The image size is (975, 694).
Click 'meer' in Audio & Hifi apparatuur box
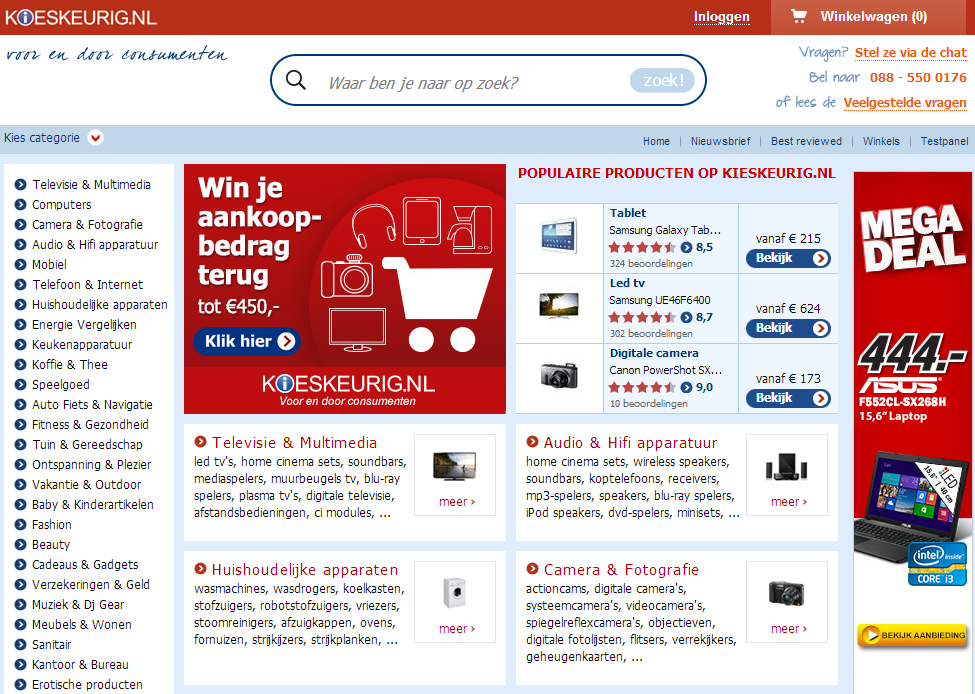[788, 502]
